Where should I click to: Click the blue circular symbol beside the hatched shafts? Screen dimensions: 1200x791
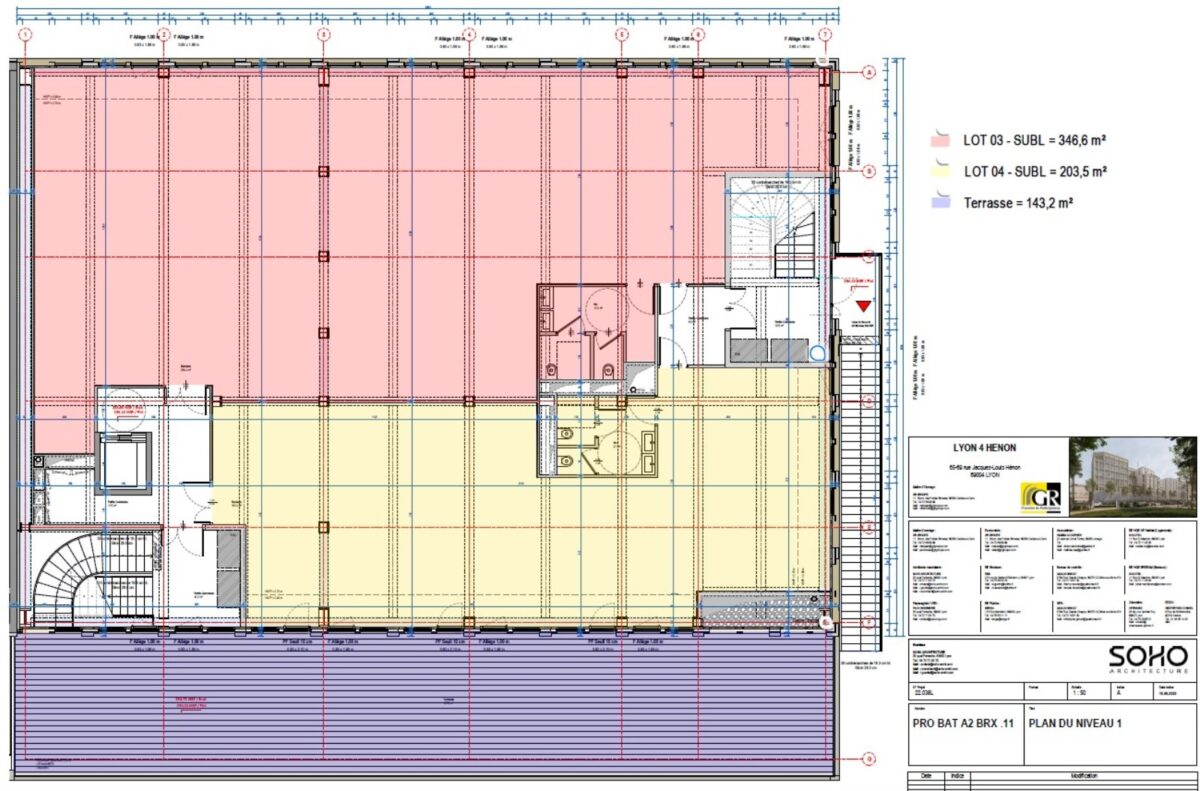tap(818, 352)
